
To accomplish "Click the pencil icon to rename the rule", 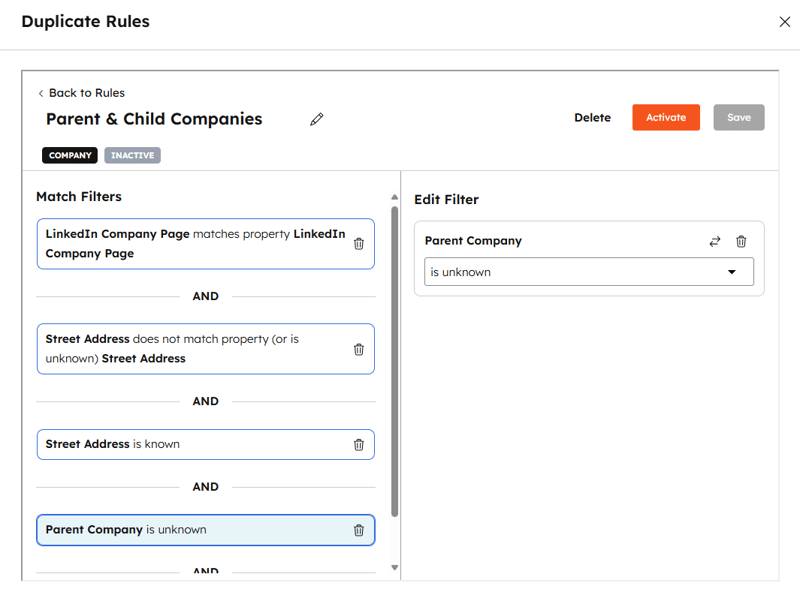I will pyautogui.click(x=317, y=119).
